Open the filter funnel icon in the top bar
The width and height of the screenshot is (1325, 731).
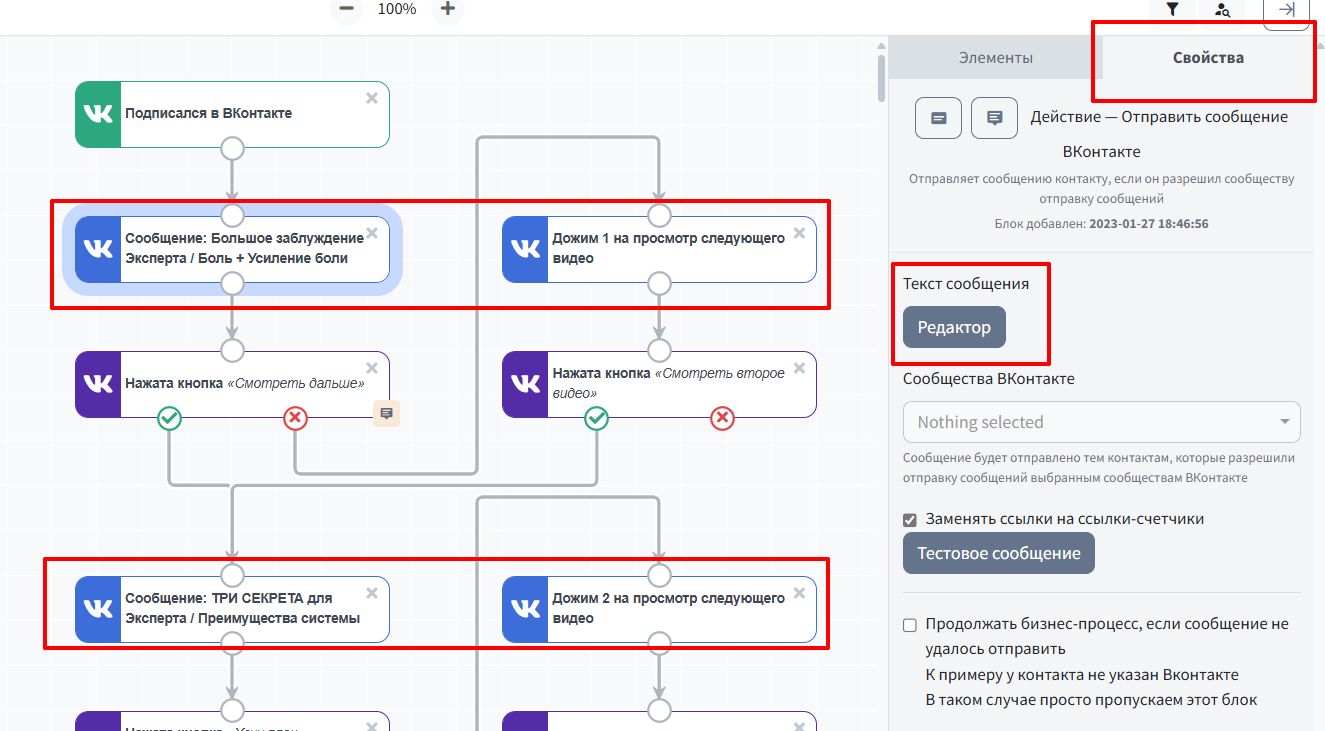point(1172,9)
